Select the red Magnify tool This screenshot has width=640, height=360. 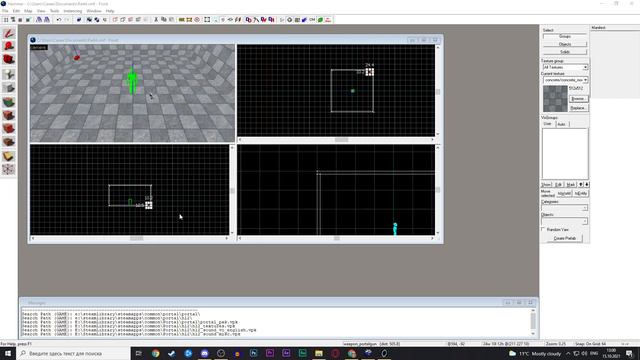[9, 46]
